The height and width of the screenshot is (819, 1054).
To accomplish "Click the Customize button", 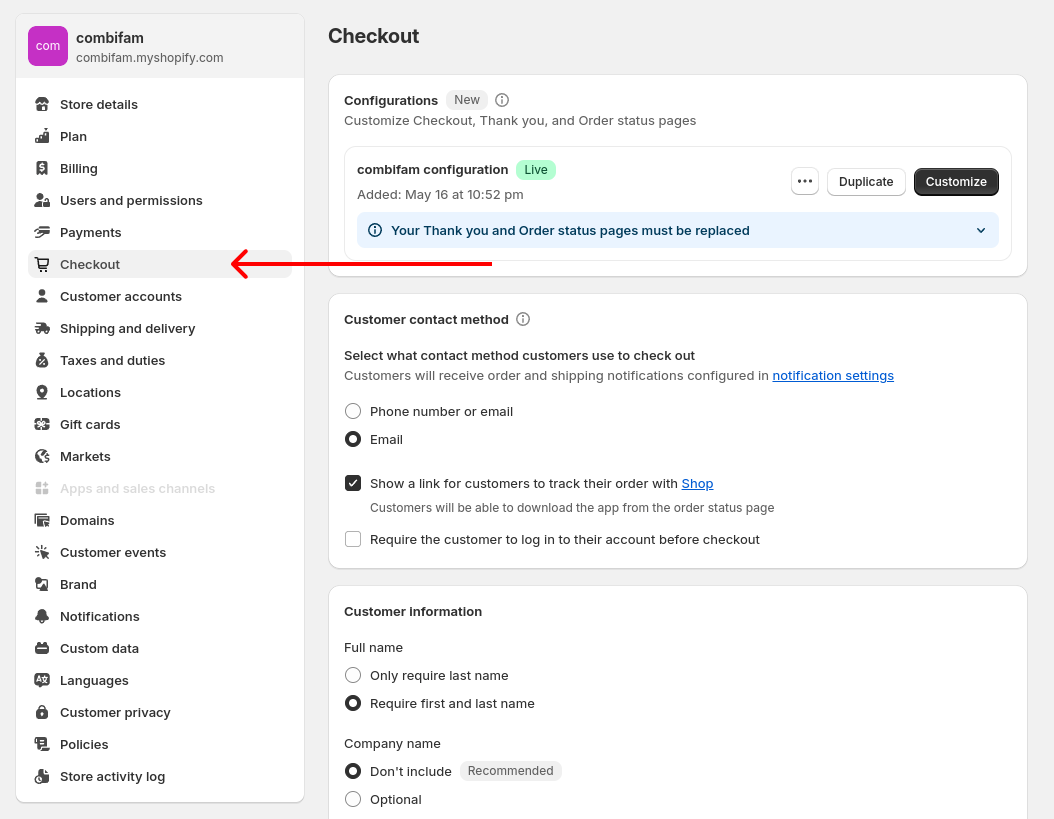I will point(956,182).
